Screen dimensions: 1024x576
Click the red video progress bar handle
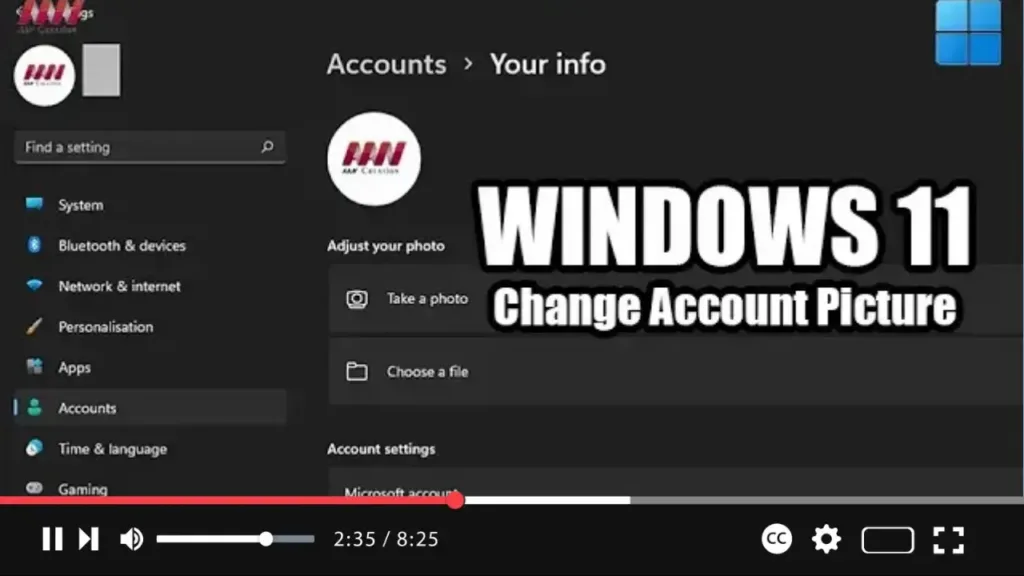455,500
